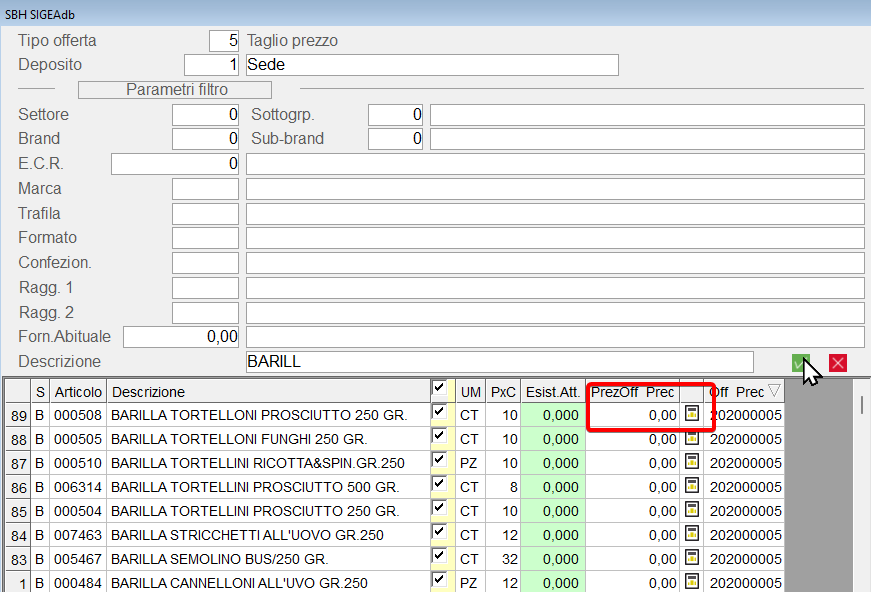Focus the Deposito number field

coord(212,64)
